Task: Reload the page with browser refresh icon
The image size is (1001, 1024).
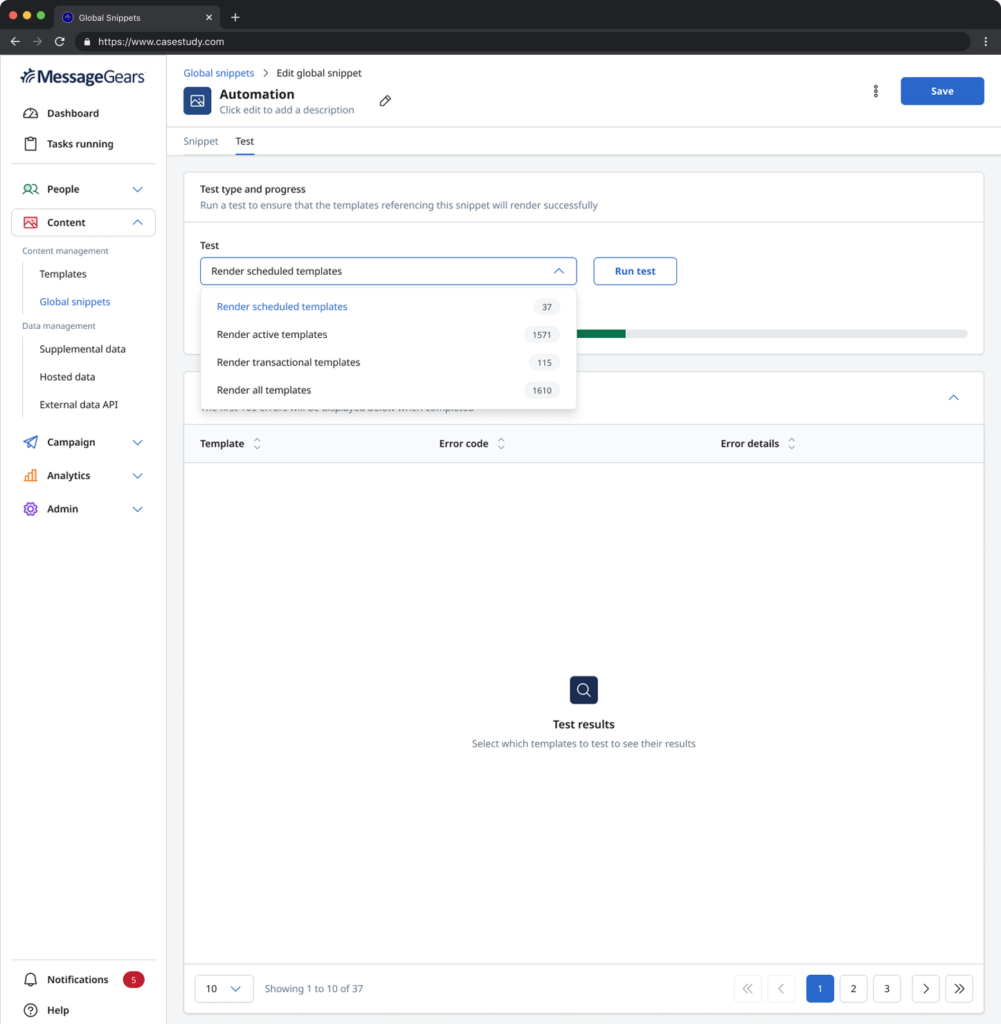Action: click(x=60, y=42)
